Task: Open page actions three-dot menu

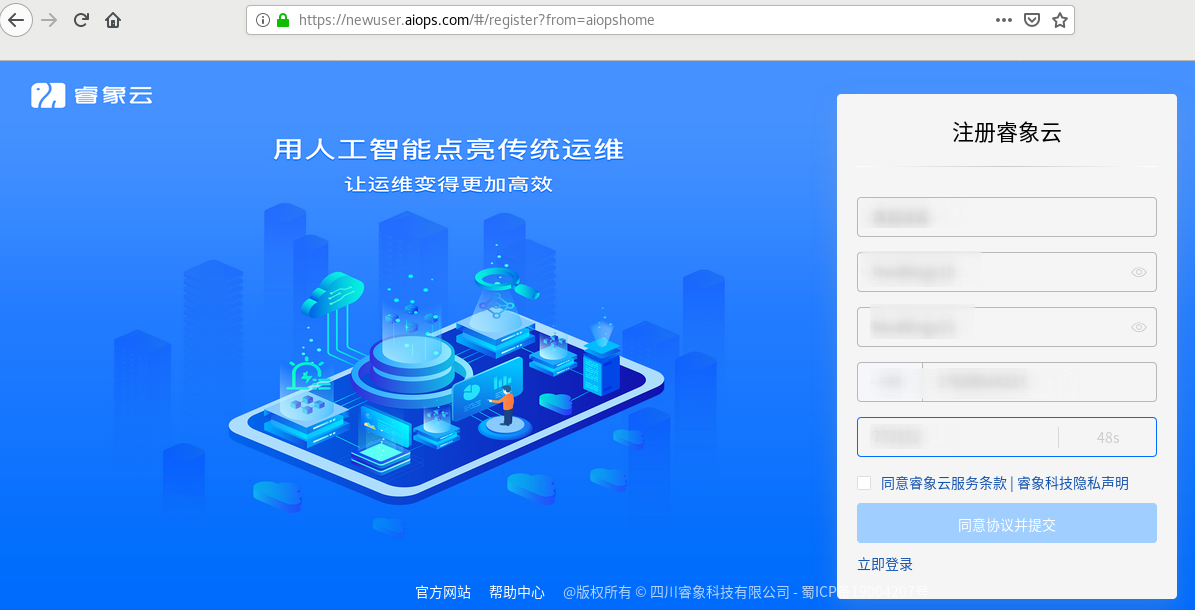Action: (1004, 21)
